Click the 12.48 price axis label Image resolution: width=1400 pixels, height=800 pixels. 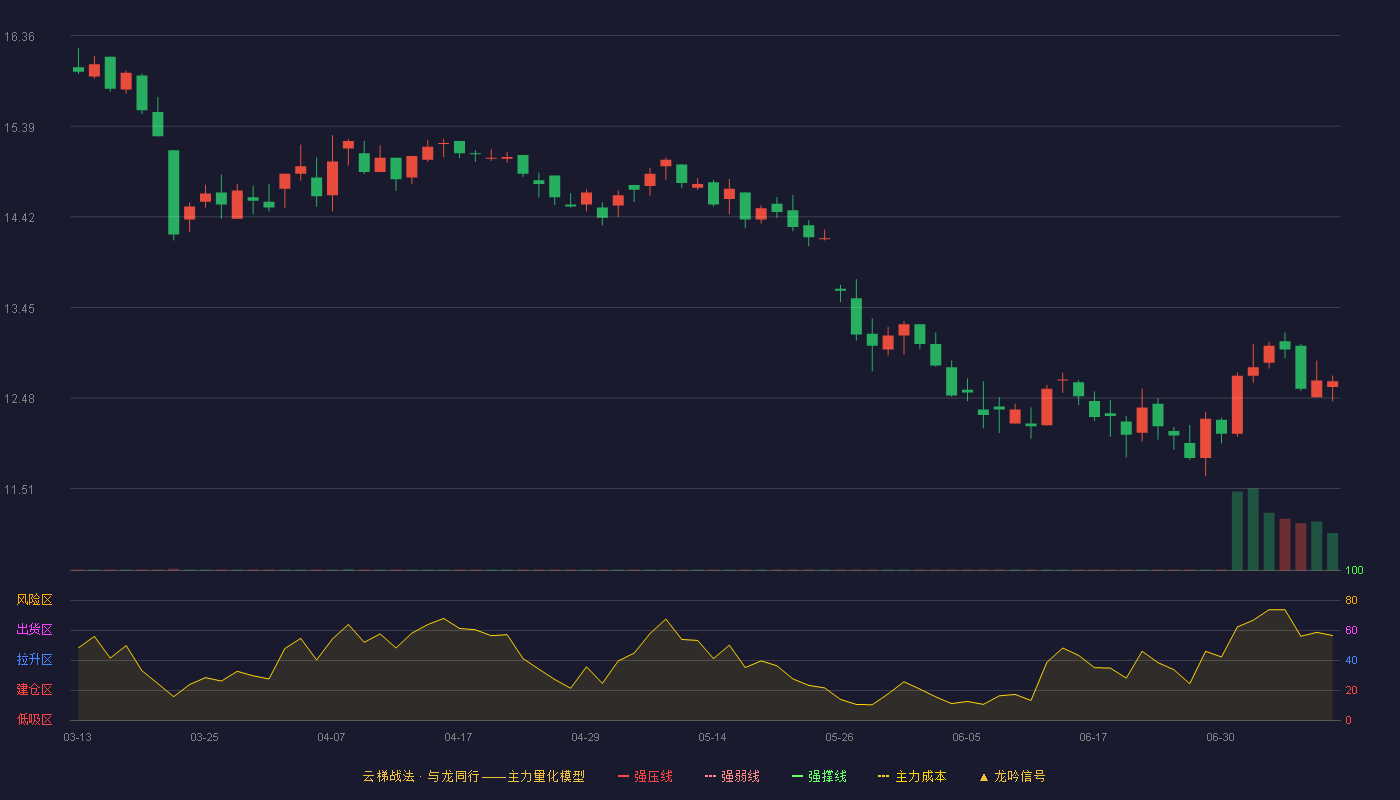click(19, 399)
